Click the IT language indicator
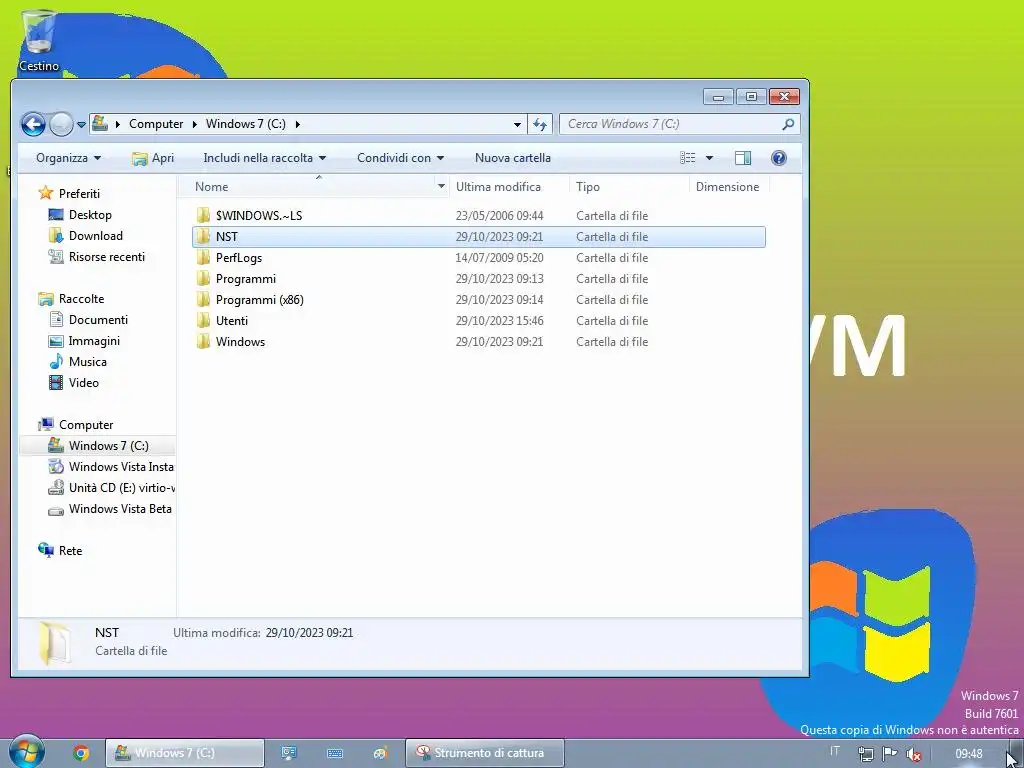The height and width of the screenshot is (768, 1024). (835, 751)
